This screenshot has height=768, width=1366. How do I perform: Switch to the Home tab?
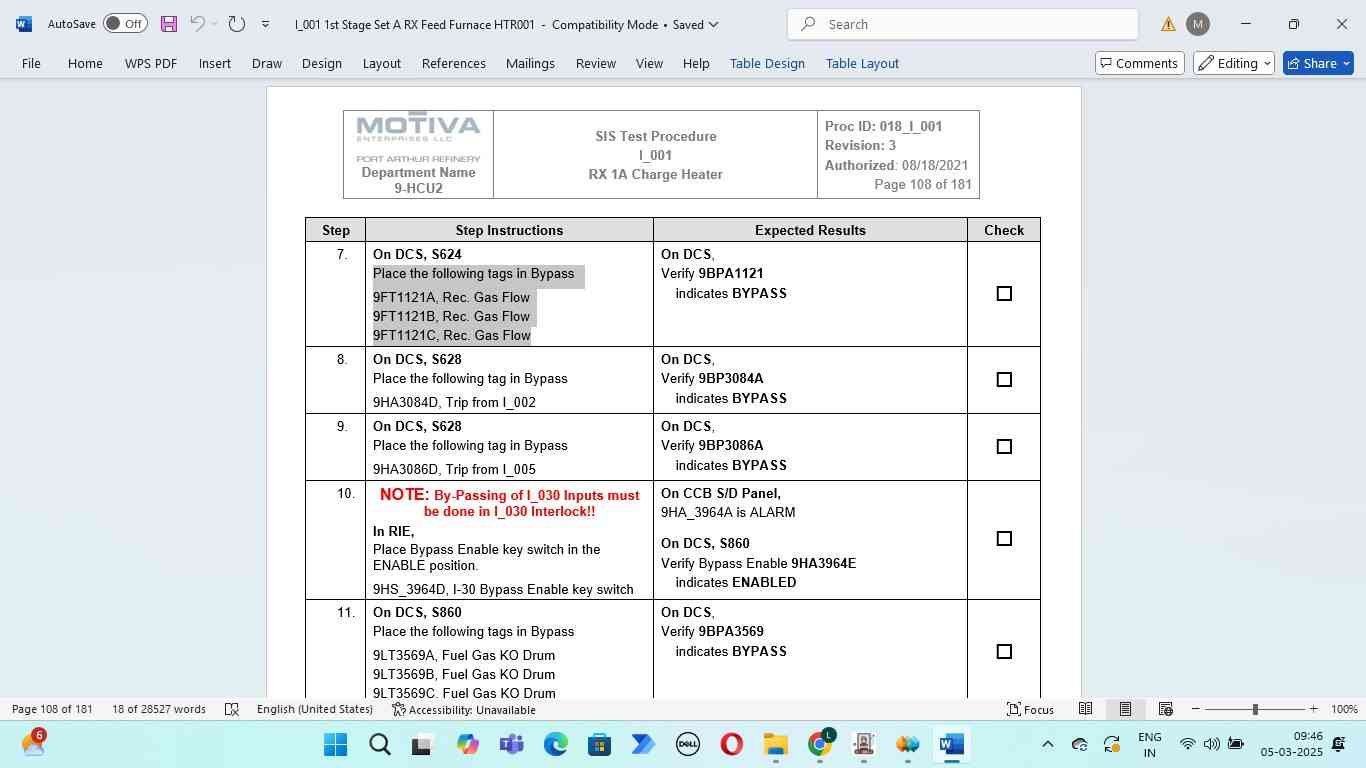point(85,63)
